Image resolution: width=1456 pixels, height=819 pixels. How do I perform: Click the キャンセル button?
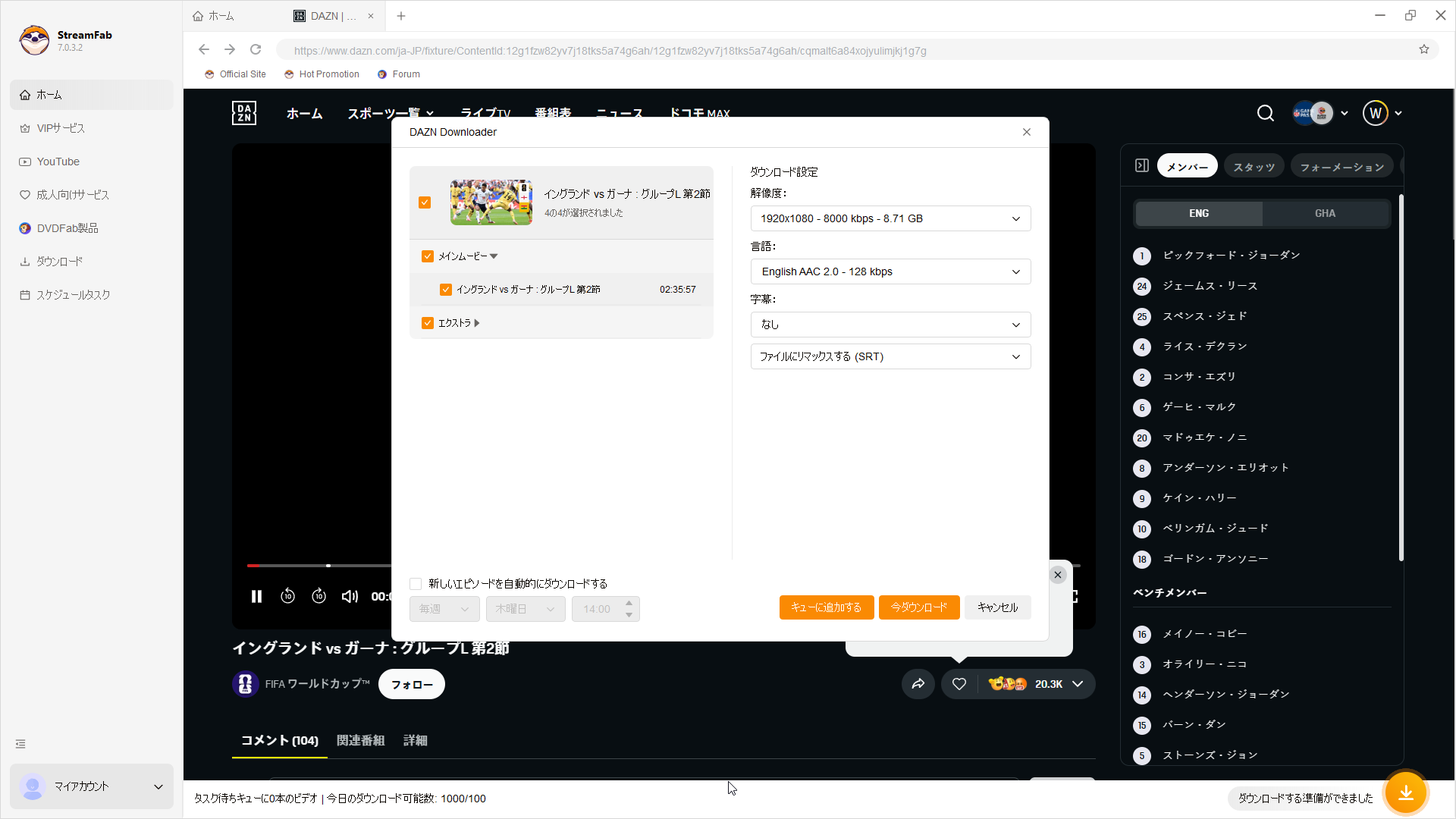(x=998, y=607)
